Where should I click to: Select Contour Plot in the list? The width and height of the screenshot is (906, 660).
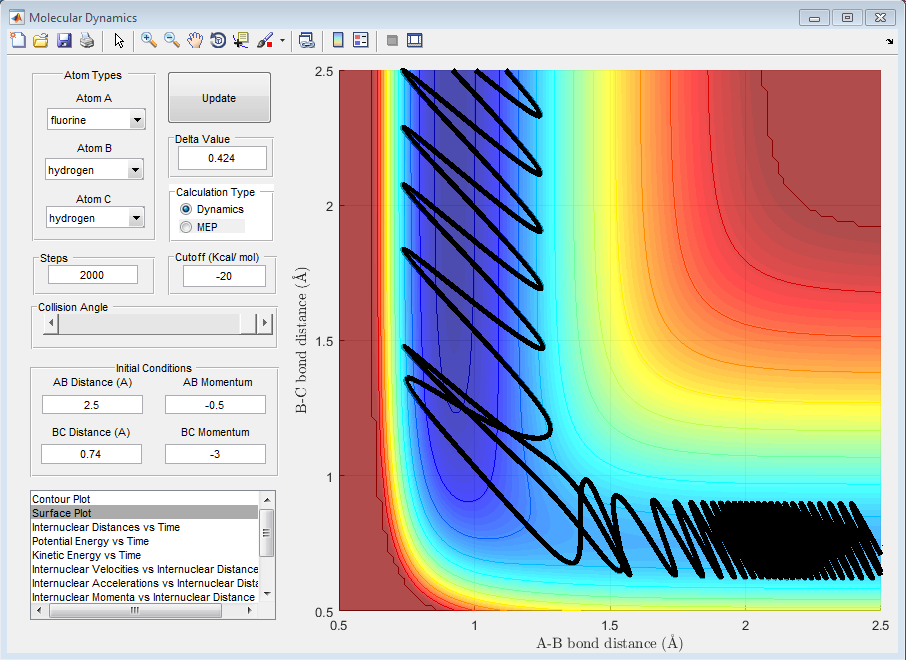click(144, 499)
